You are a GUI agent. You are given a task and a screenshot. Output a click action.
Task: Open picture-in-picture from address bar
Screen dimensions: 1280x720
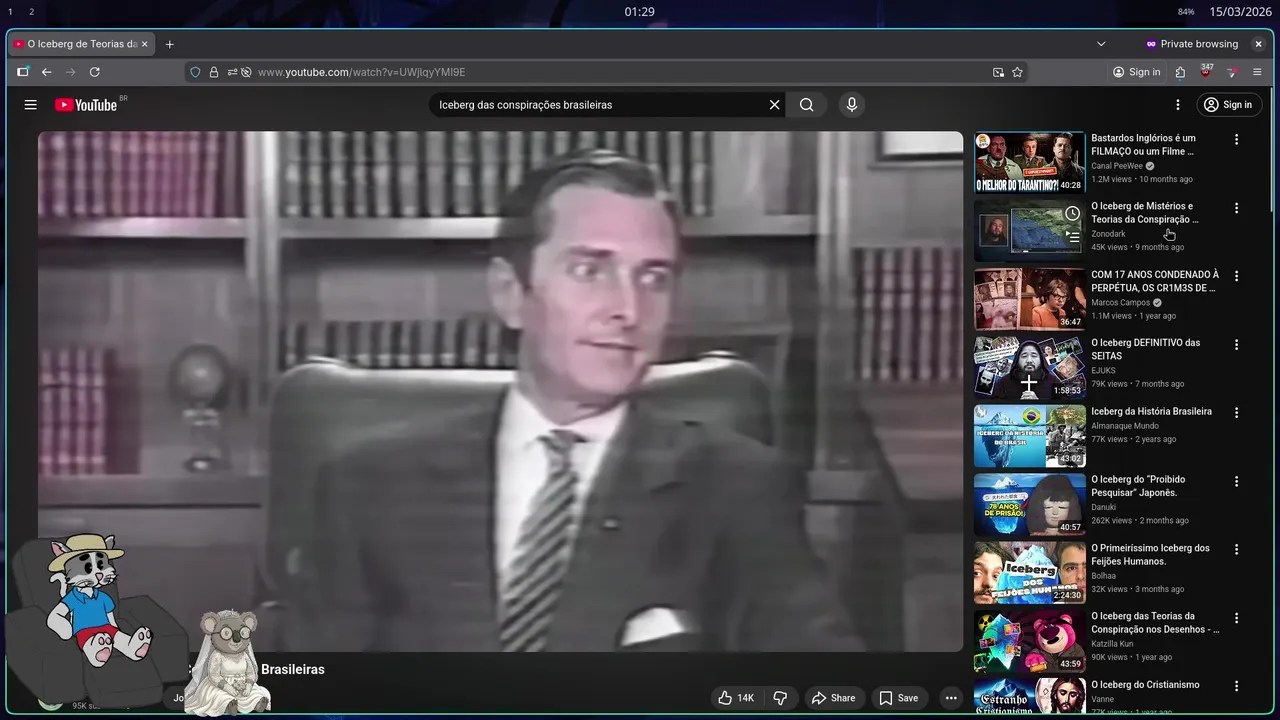[998, 72]
